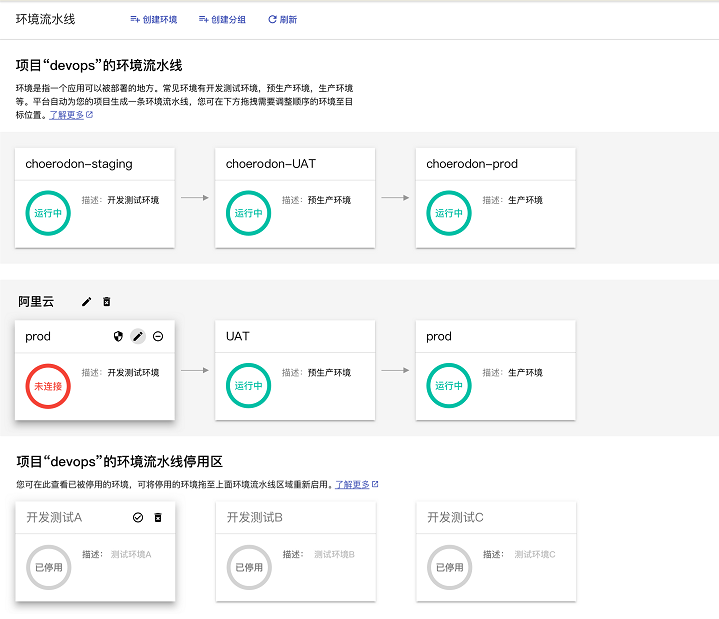The height and width of the screenshot is (619, 719).
Task: Re-enable 开发测试A with the checkmark icon
Action: coord(138,517)
